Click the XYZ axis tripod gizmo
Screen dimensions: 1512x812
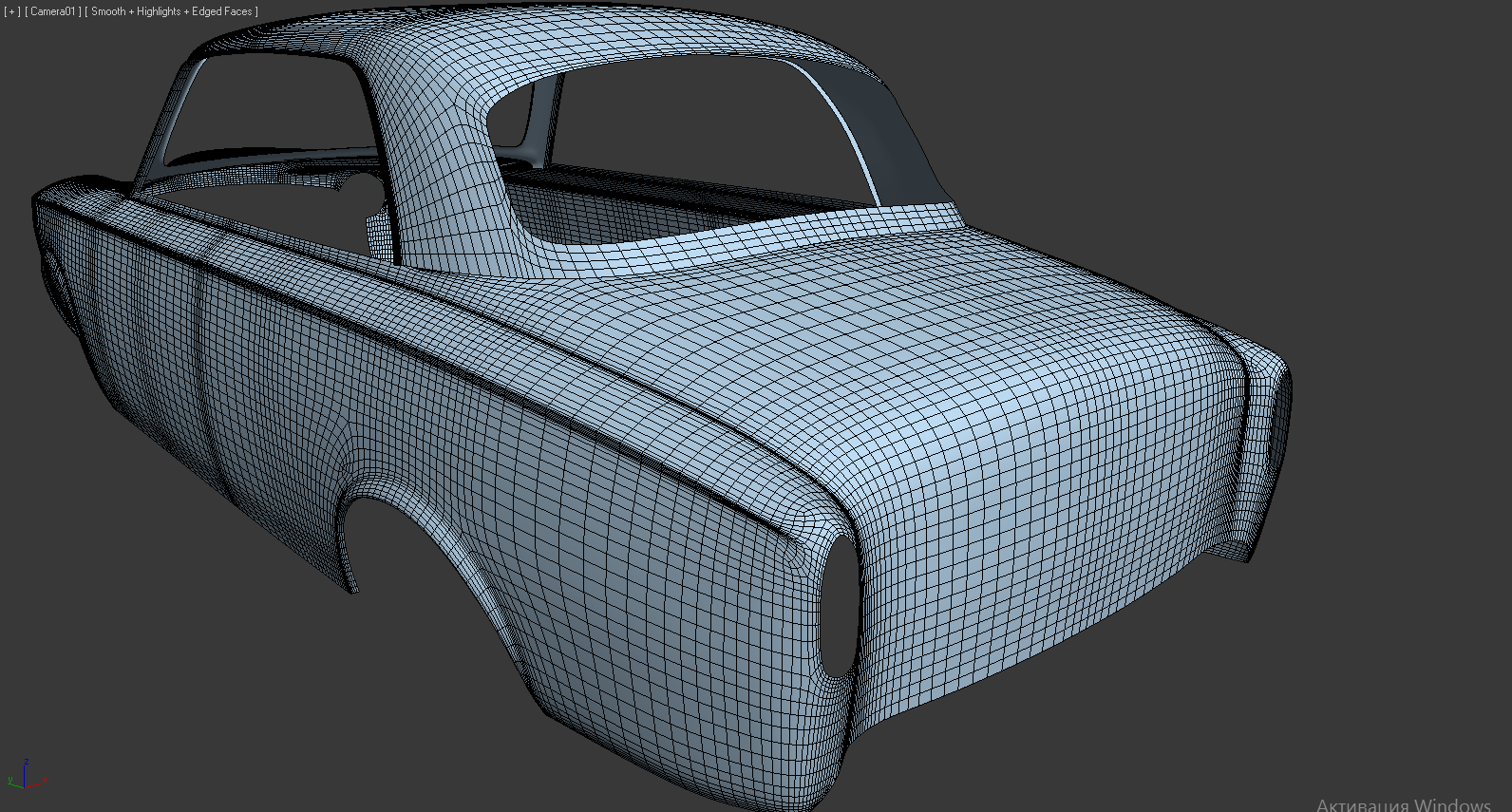pos(28,775)
